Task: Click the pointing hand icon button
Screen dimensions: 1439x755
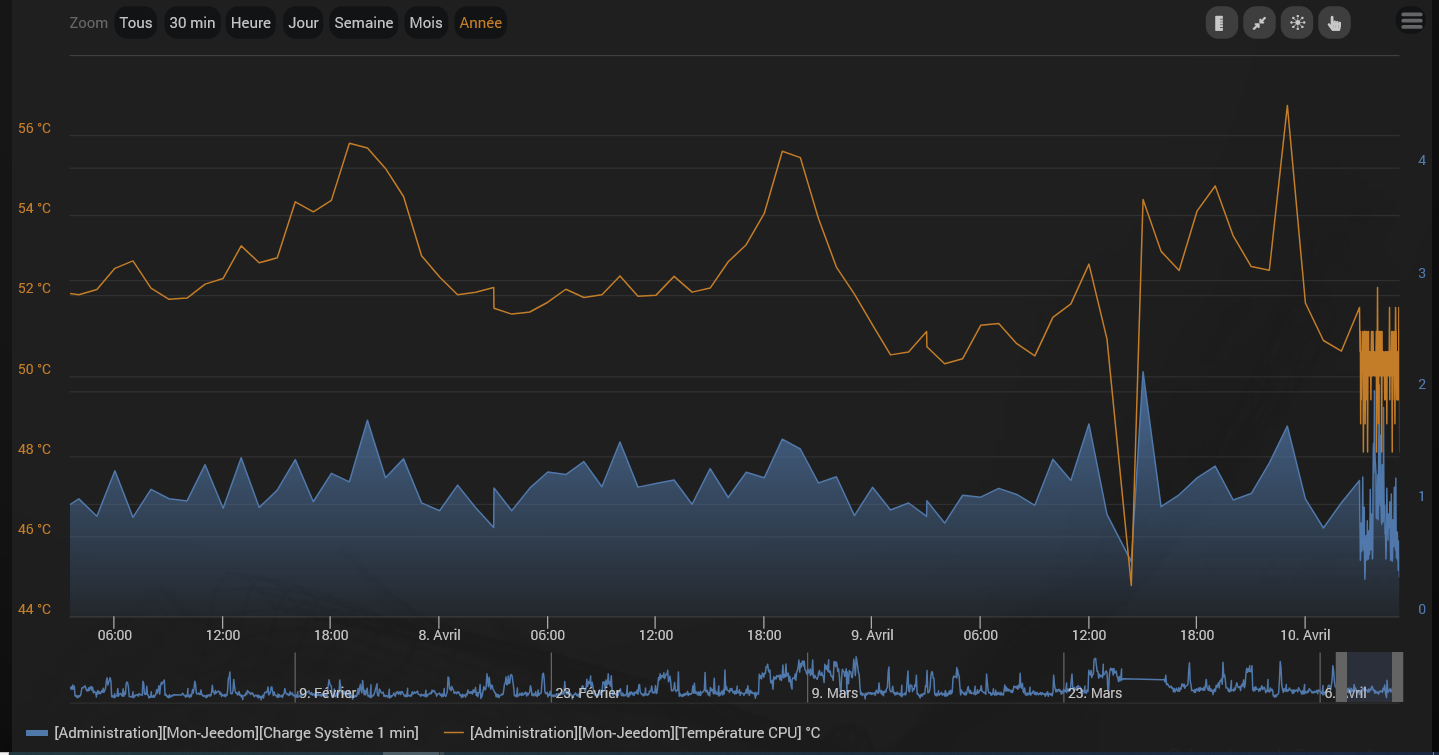Action: pyautogui.click(x=1334, y=23)
